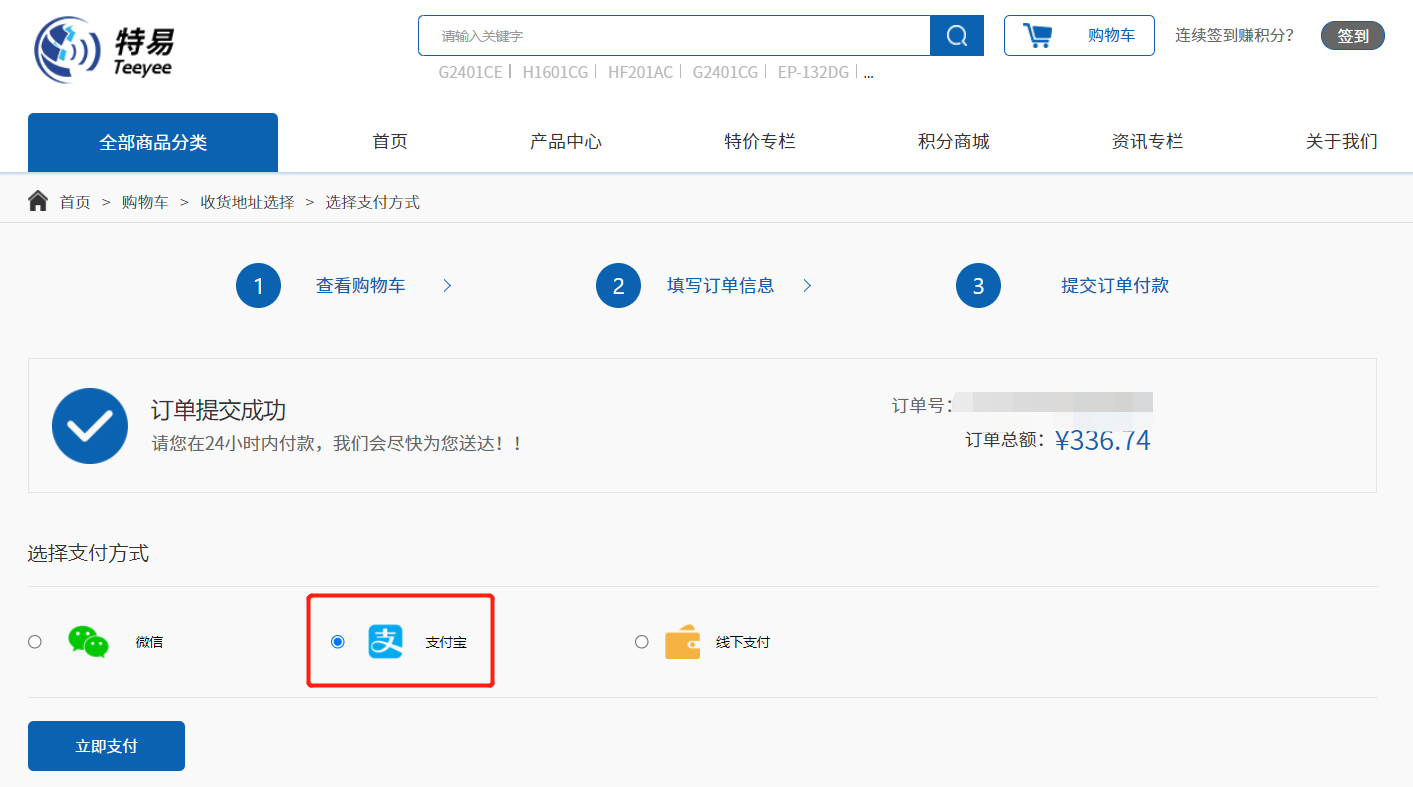Click the WeChat pay logo
Screen dimensions: 1413x787
pyautogui.click(x=88, y=642)
